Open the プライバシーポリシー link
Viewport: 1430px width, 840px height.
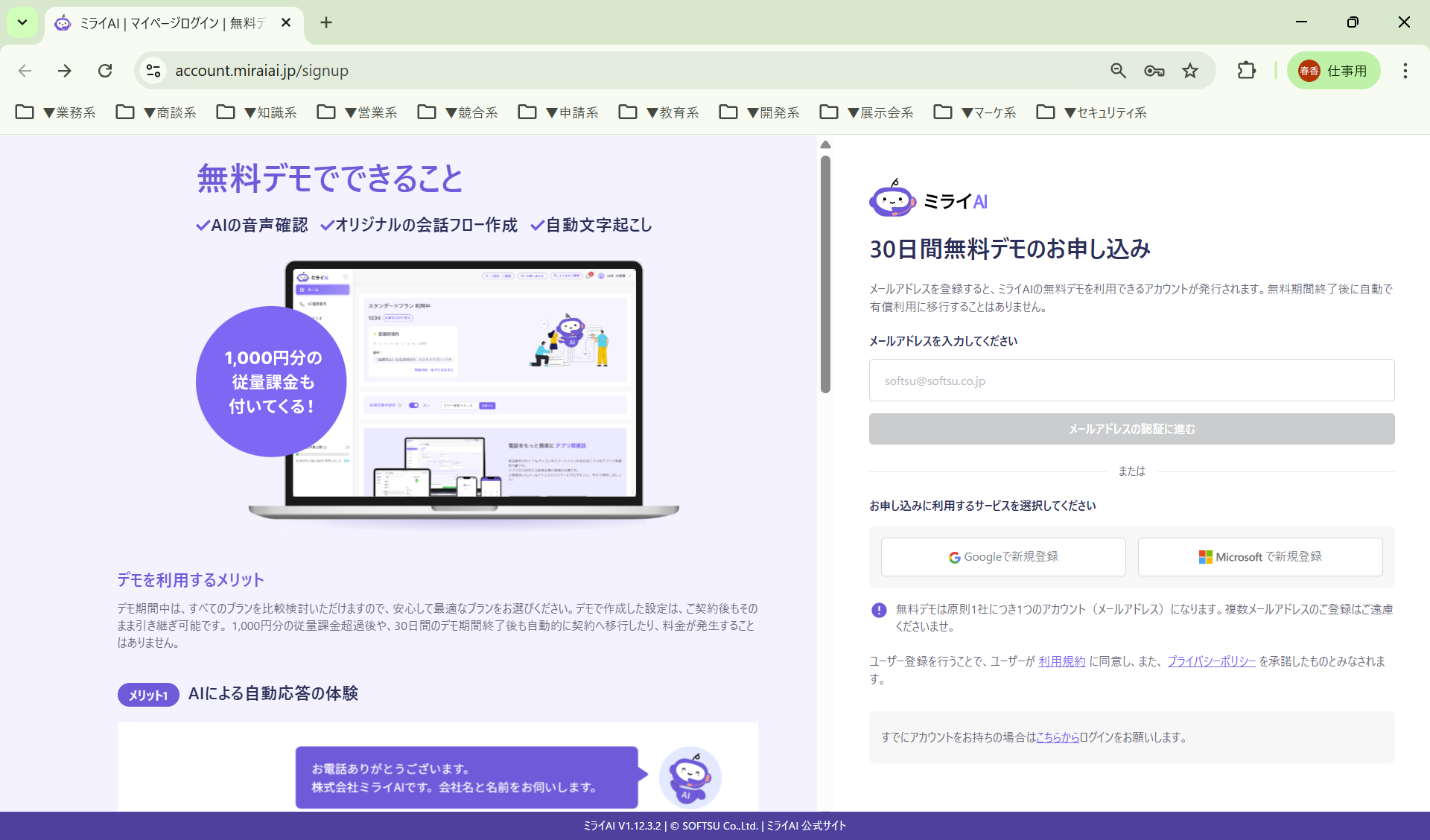tap(1212, 661)
